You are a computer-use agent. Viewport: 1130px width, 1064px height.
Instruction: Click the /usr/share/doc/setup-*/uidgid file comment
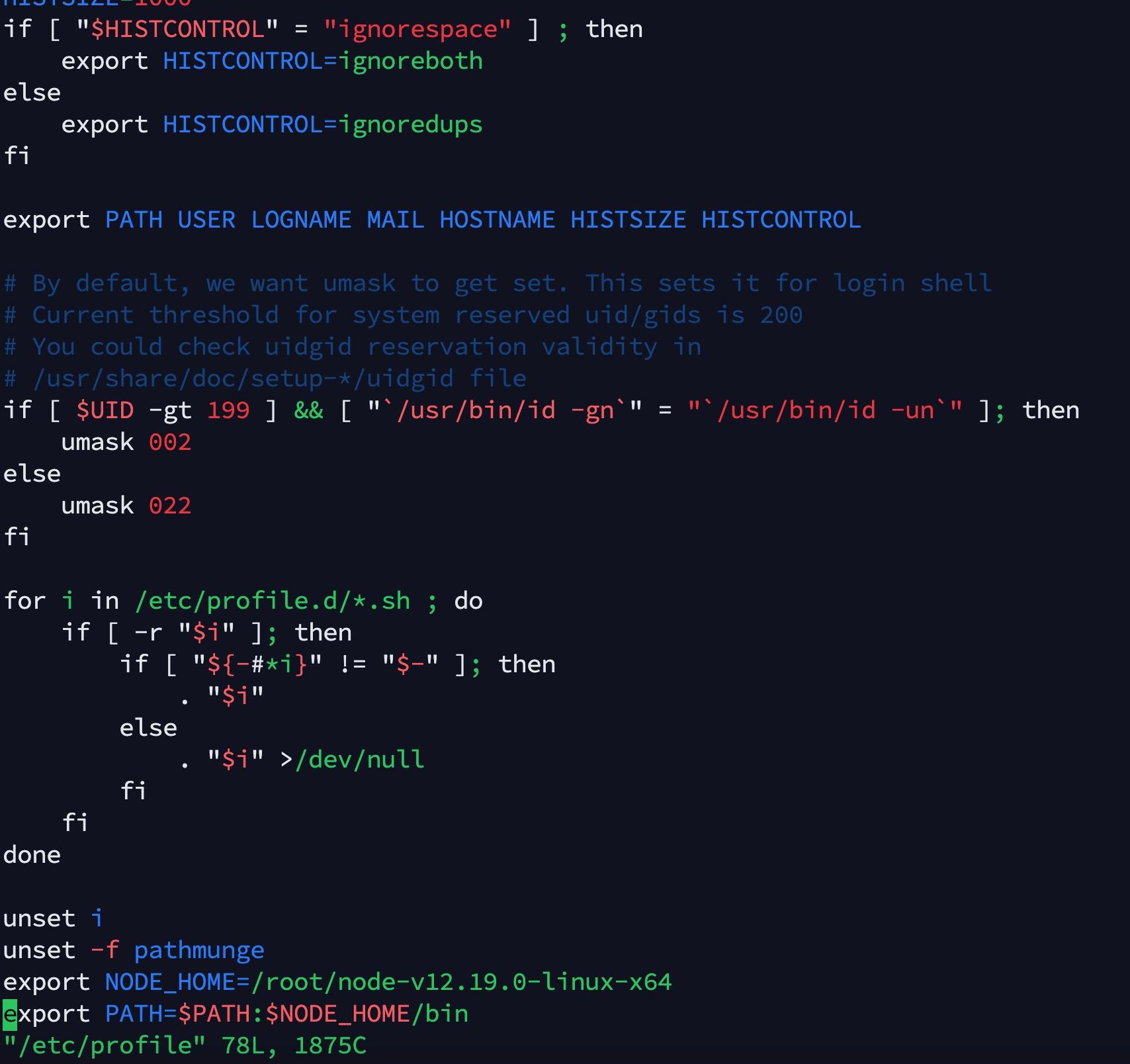click(x=265, y=378)
